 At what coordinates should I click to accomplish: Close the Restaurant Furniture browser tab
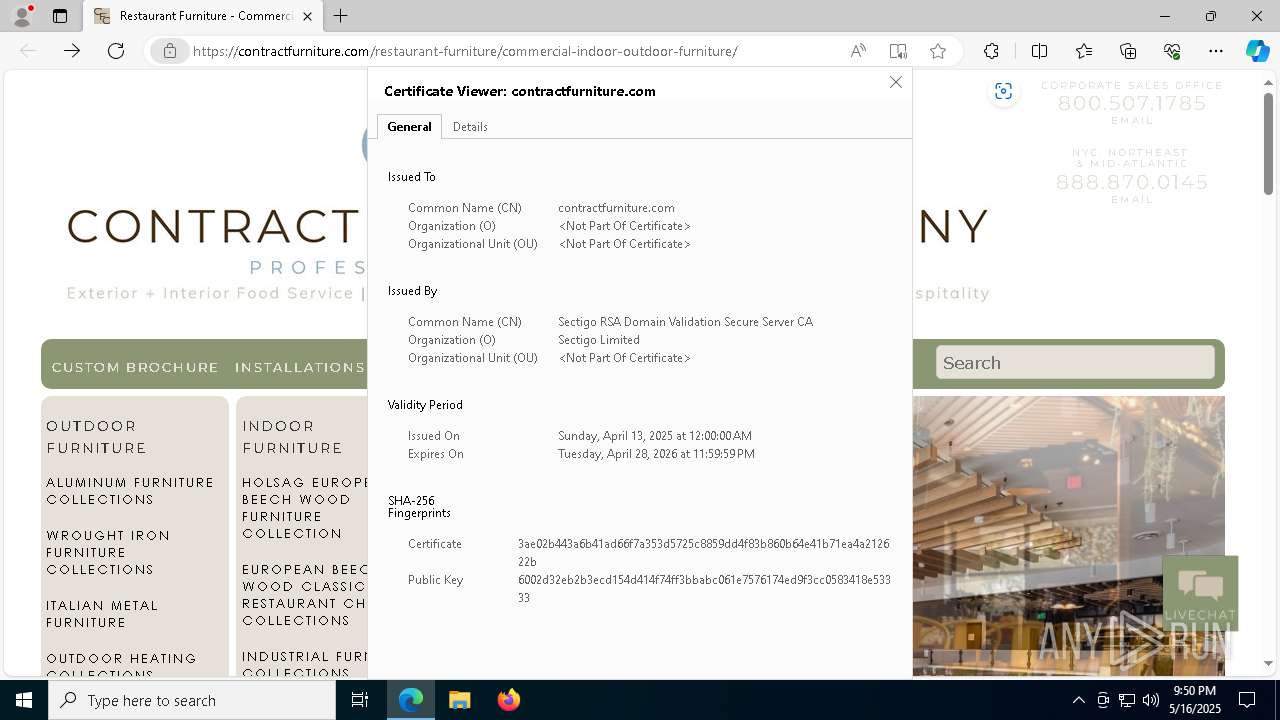pos(307,16)
